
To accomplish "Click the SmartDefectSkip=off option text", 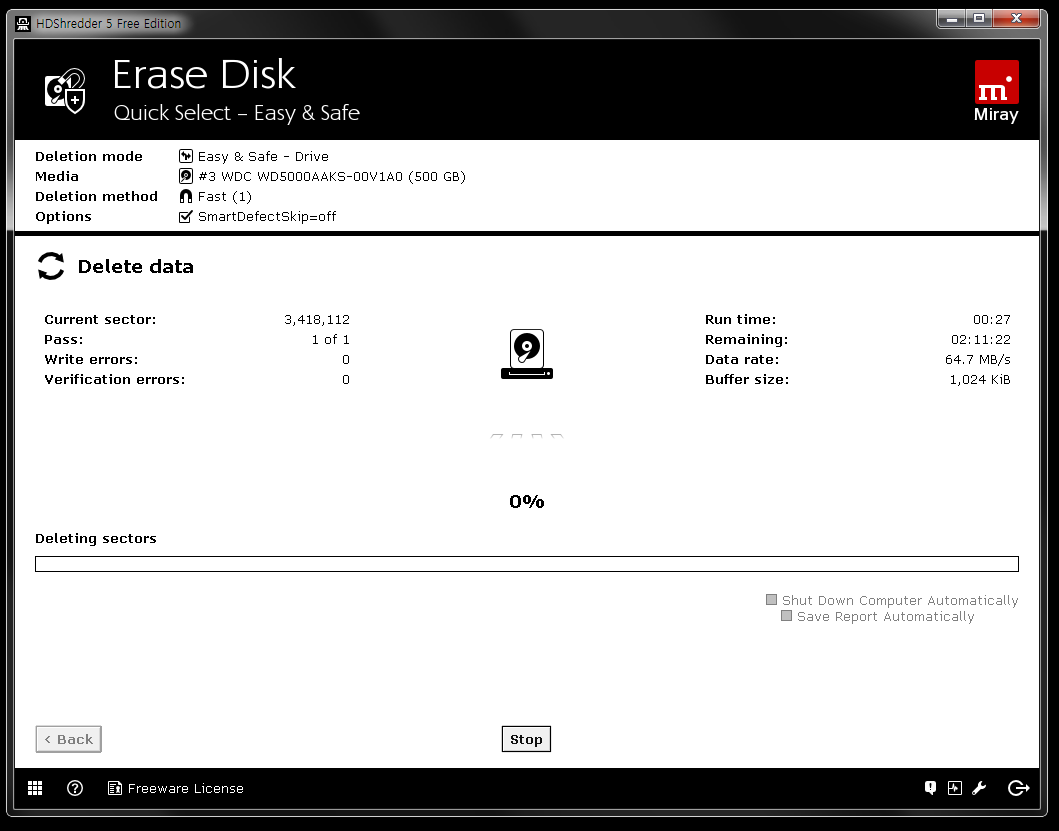I will point(267,216).
